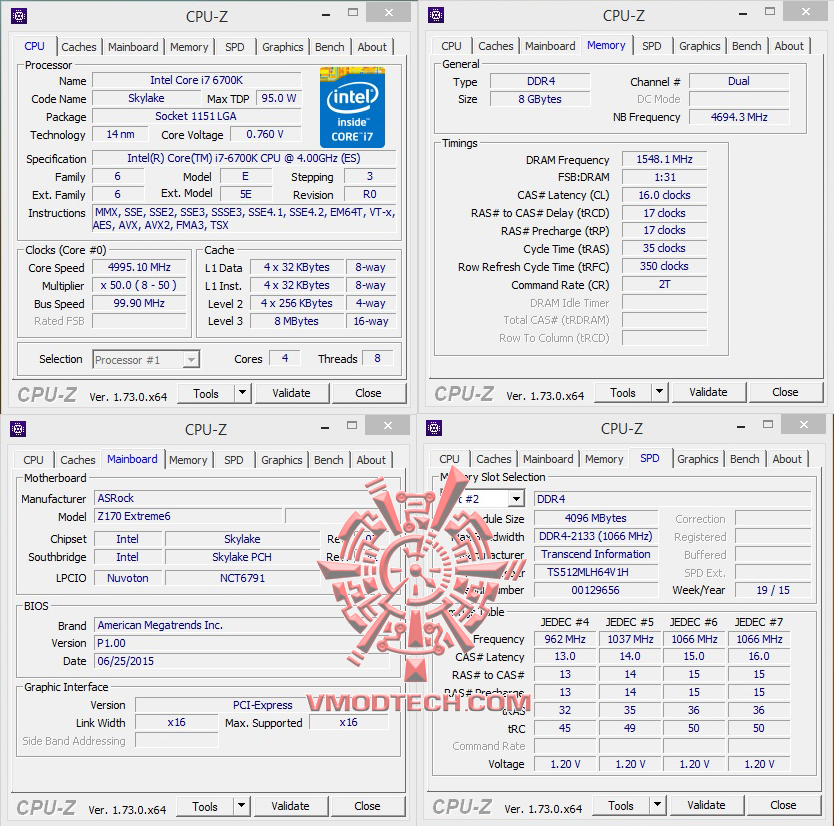Screen dimensions: 834x826
Task: Maximize the Memory tab window
Action: coord(770,11)
